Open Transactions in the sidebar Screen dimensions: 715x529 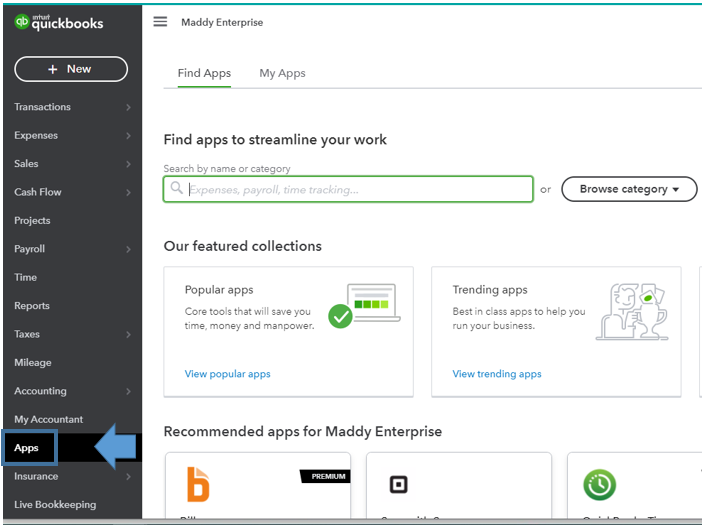42,107
